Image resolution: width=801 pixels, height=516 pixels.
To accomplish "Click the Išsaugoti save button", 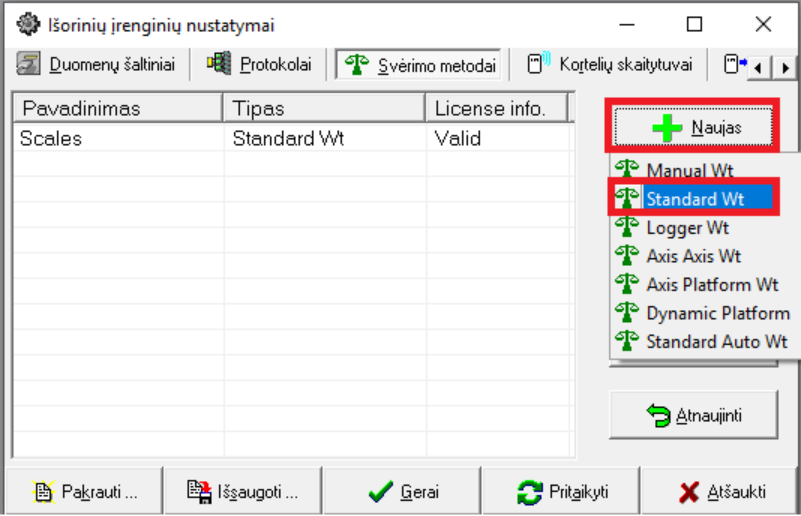I will pyautogui.click(x=243, y=492).
